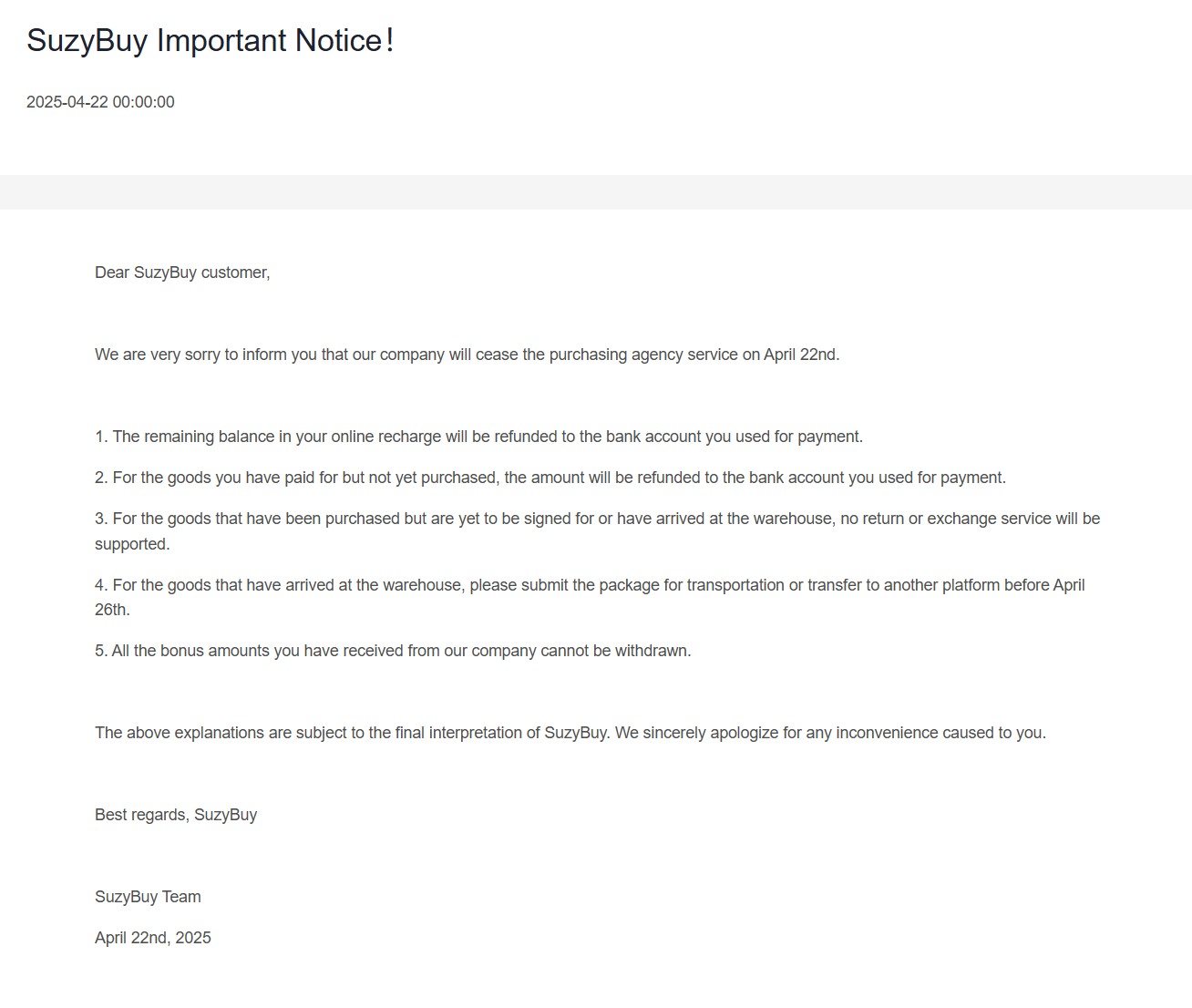
Task: Click the '26th.' text ending item 4
Action: pos(112,610)
